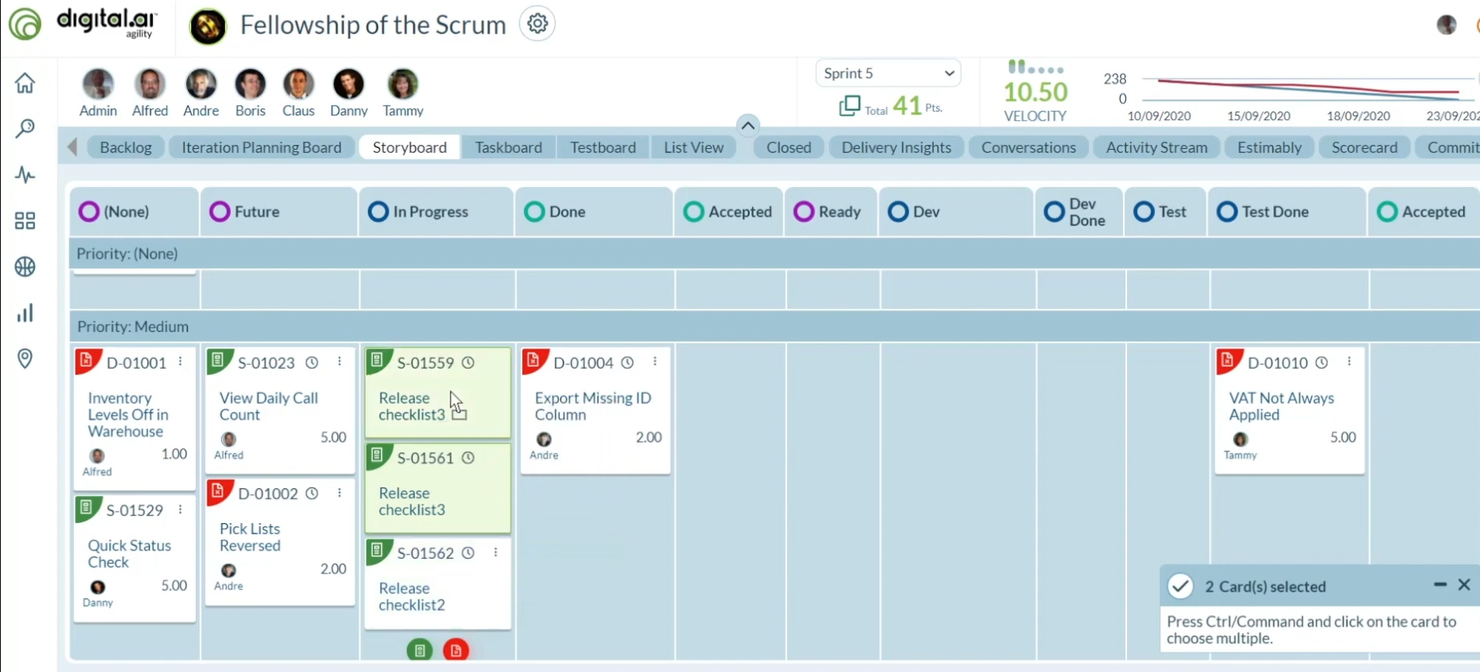Viewport: 1480px width, 672px height.
Task: Switch to the Backlog tab
Action: click(126, 147)
